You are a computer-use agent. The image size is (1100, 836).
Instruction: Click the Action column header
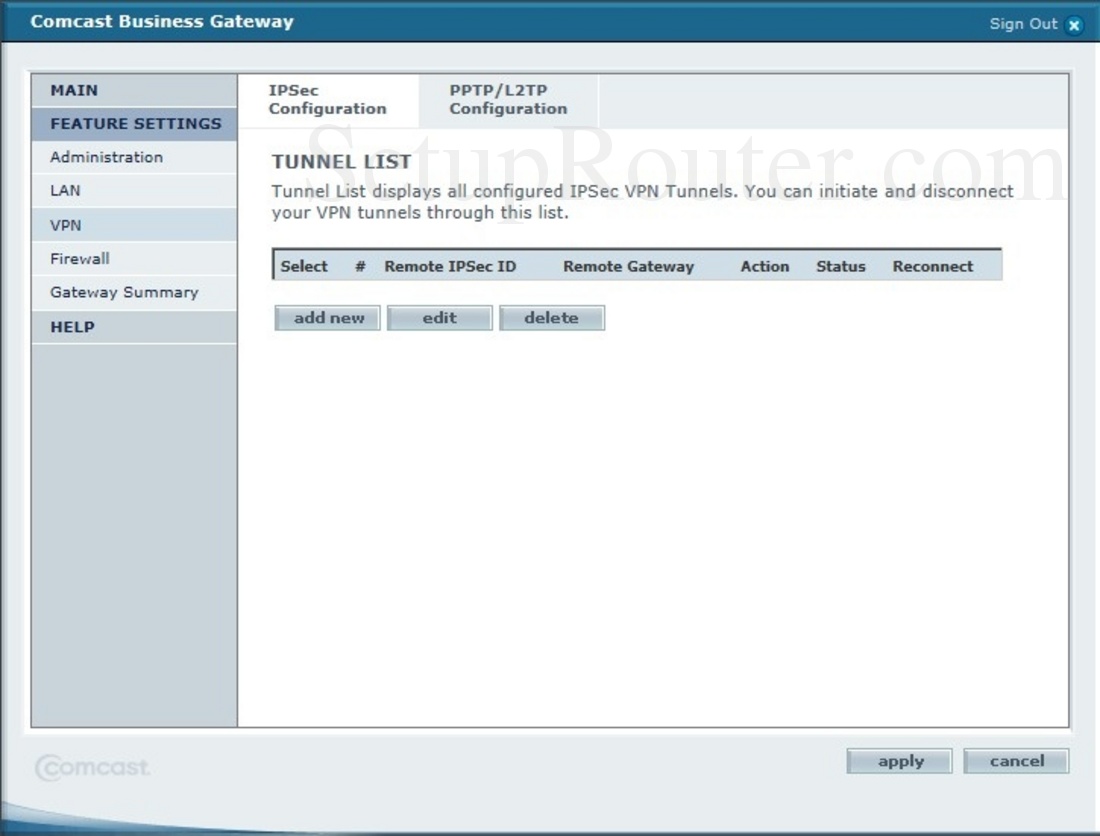pos(765,267)
